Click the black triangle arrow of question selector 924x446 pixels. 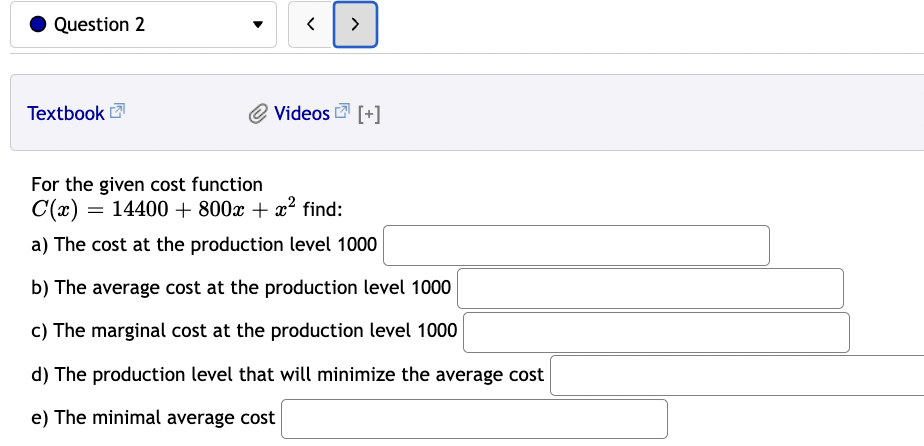point(258,25)
